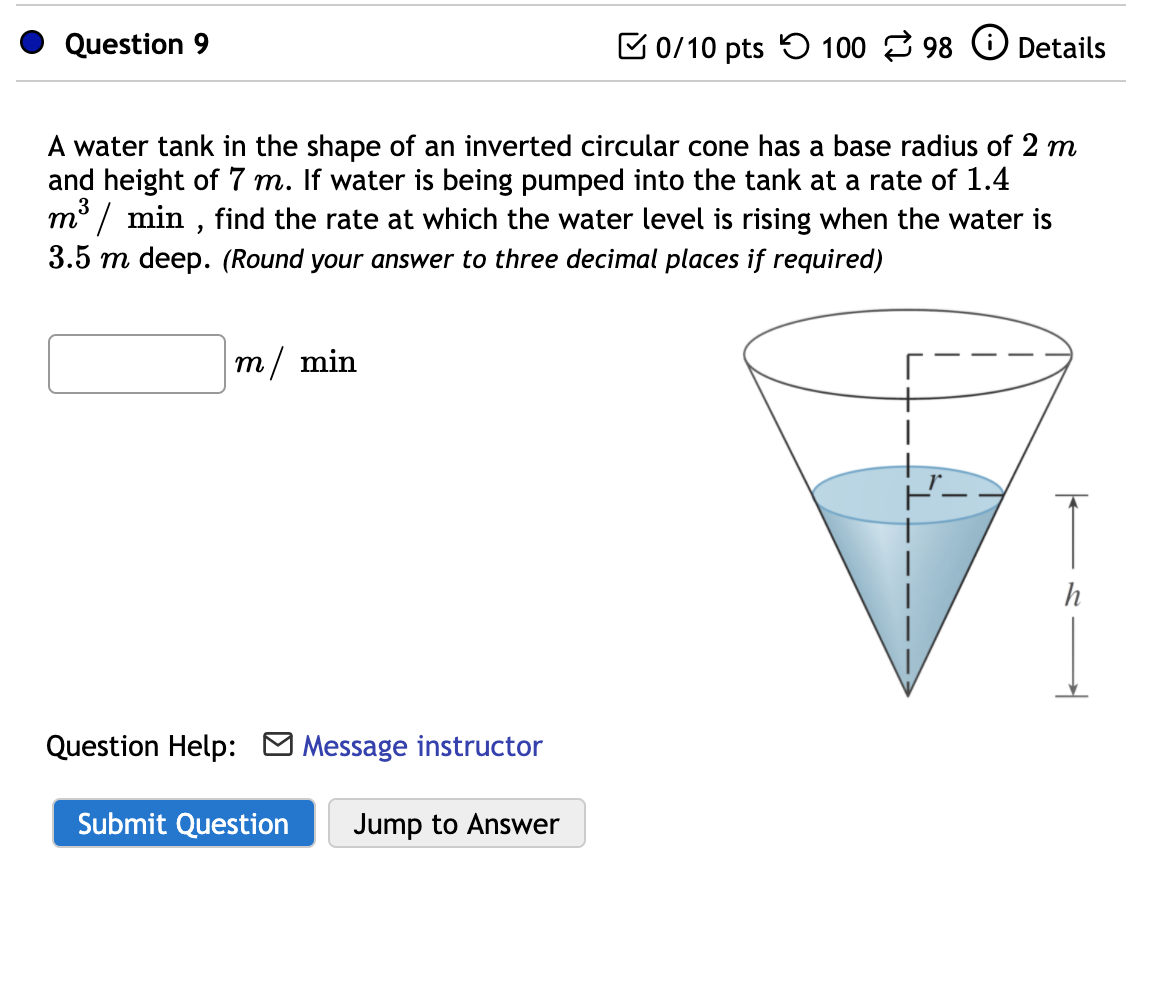Viewport: 1154px width, 982px height.
Task: Click the blue dot beside Question 9
Action: [31, 43]
